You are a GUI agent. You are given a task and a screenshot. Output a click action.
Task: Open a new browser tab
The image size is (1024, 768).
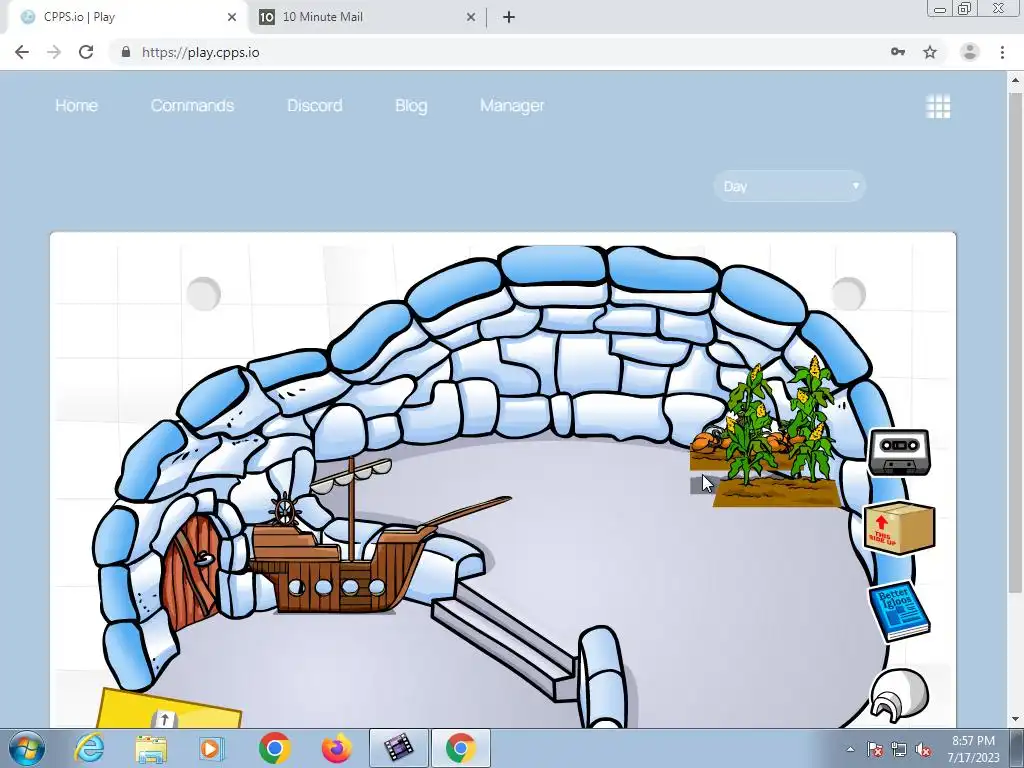(x=509, y=17)
